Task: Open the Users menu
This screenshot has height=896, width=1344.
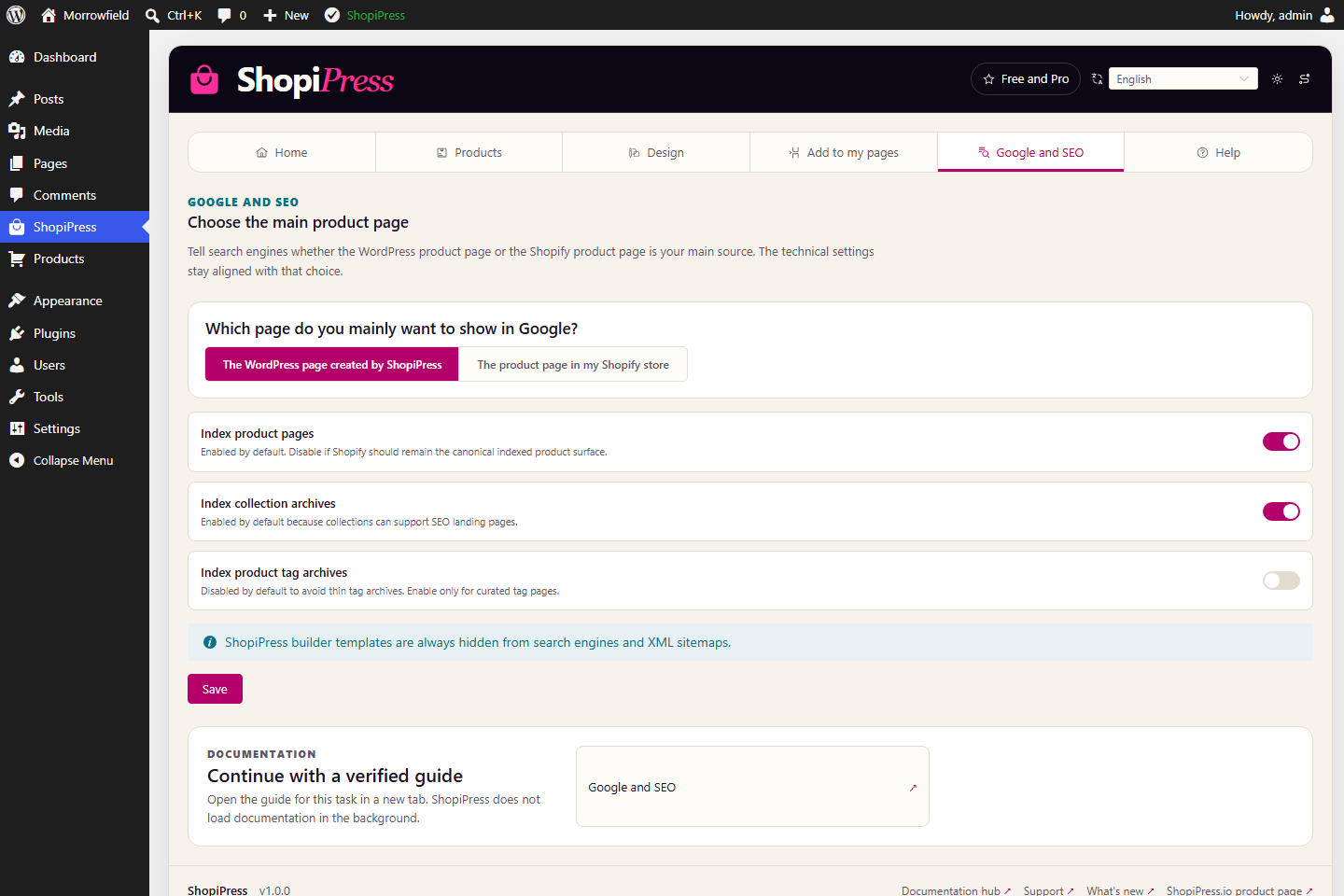Action: tap(75, 365)
